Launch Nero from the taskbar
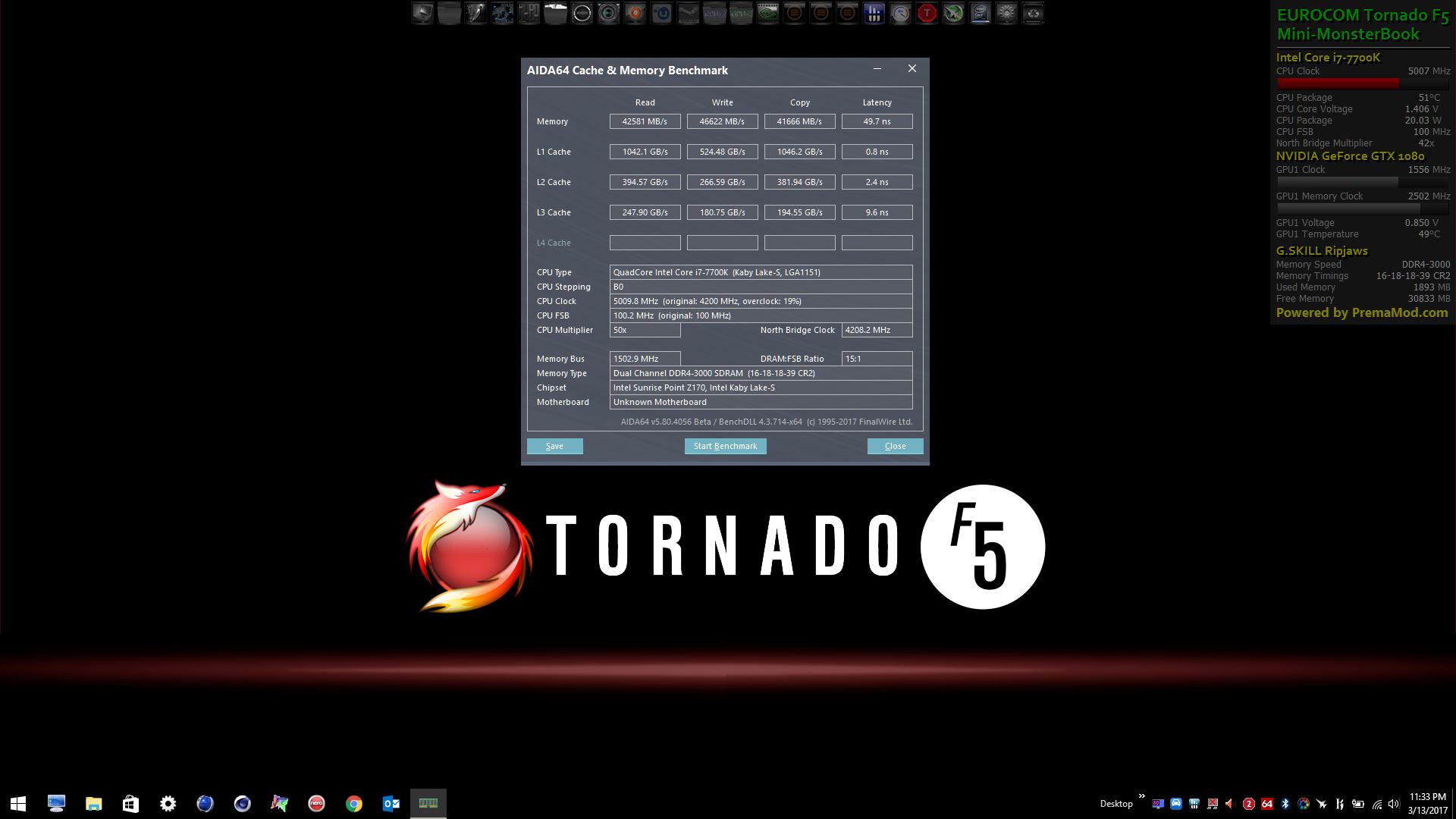The width and height of the screenshot is (1456, 819). (x=316, y=803)
